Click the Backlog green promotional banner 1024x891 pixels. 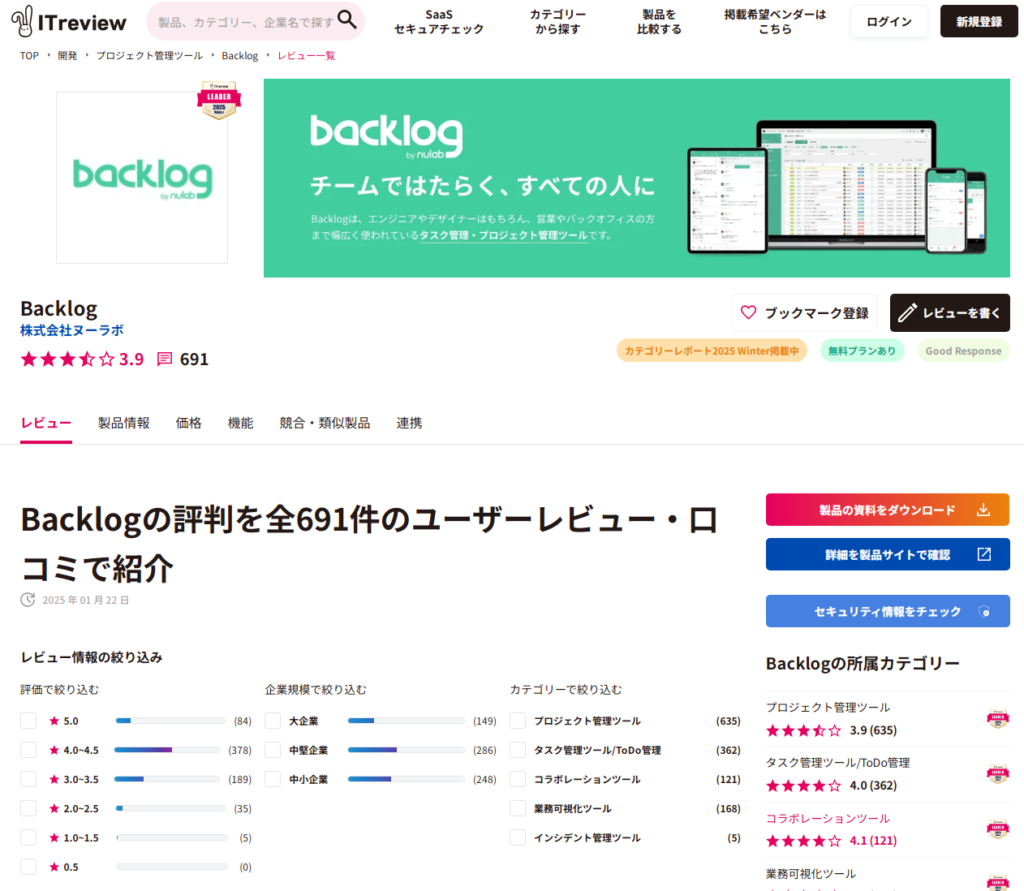click(637, 178)
